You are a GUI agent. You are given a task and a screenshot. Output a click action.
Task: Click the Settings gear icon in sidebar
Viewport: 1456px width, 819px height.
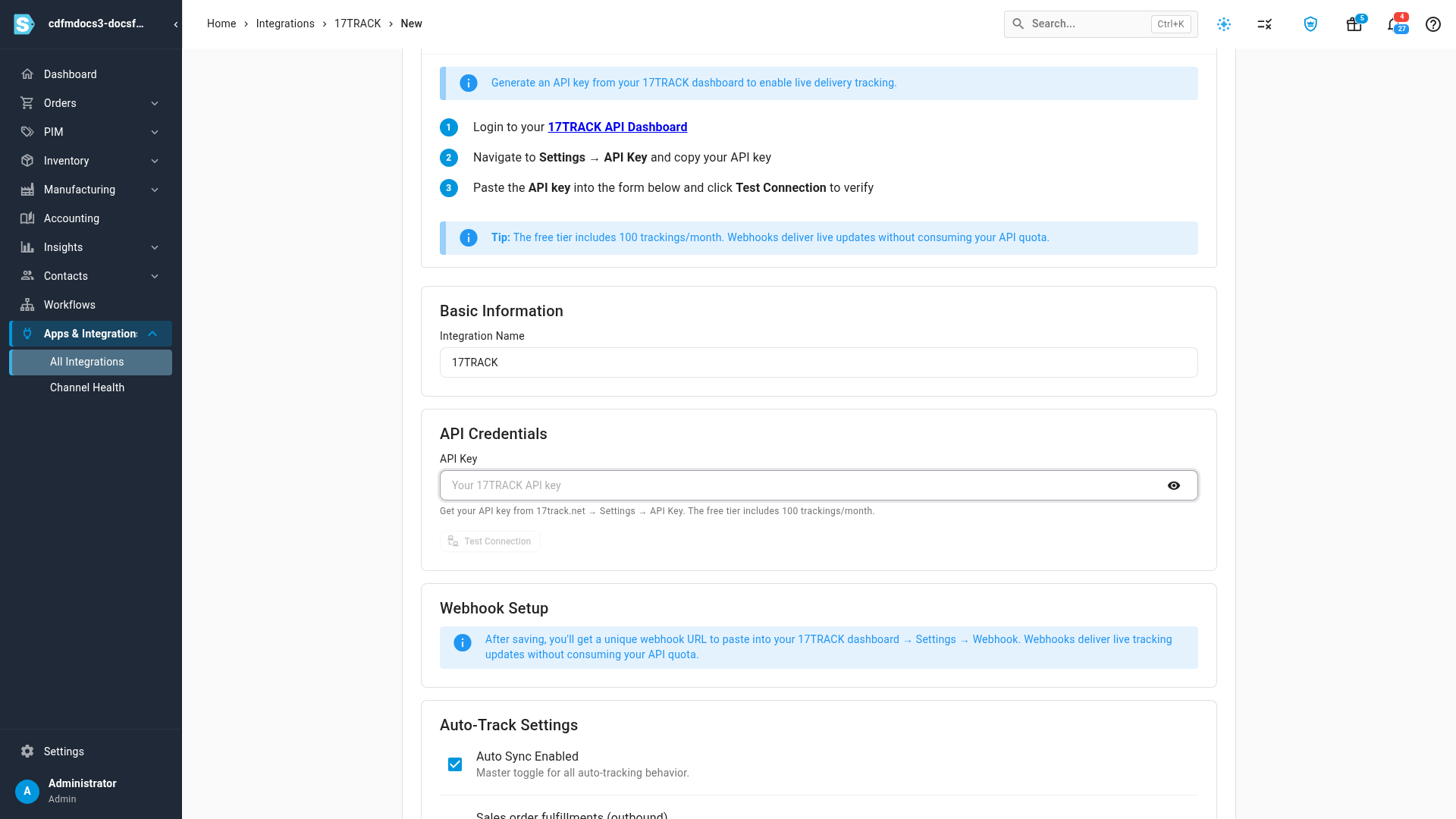pyautogui.click(x=27, y=752)
